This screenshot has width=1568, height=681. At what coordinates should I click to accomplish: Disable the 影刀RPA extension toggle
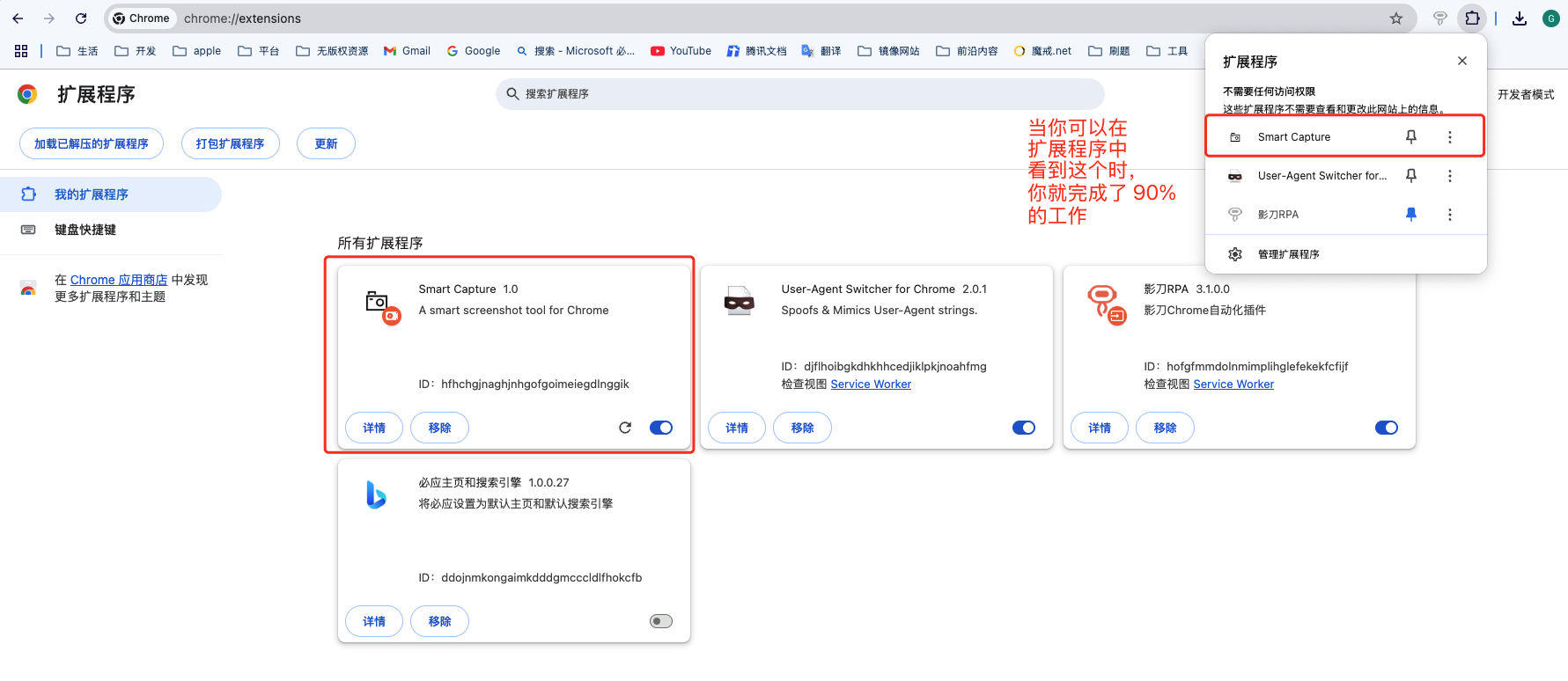1387,428
